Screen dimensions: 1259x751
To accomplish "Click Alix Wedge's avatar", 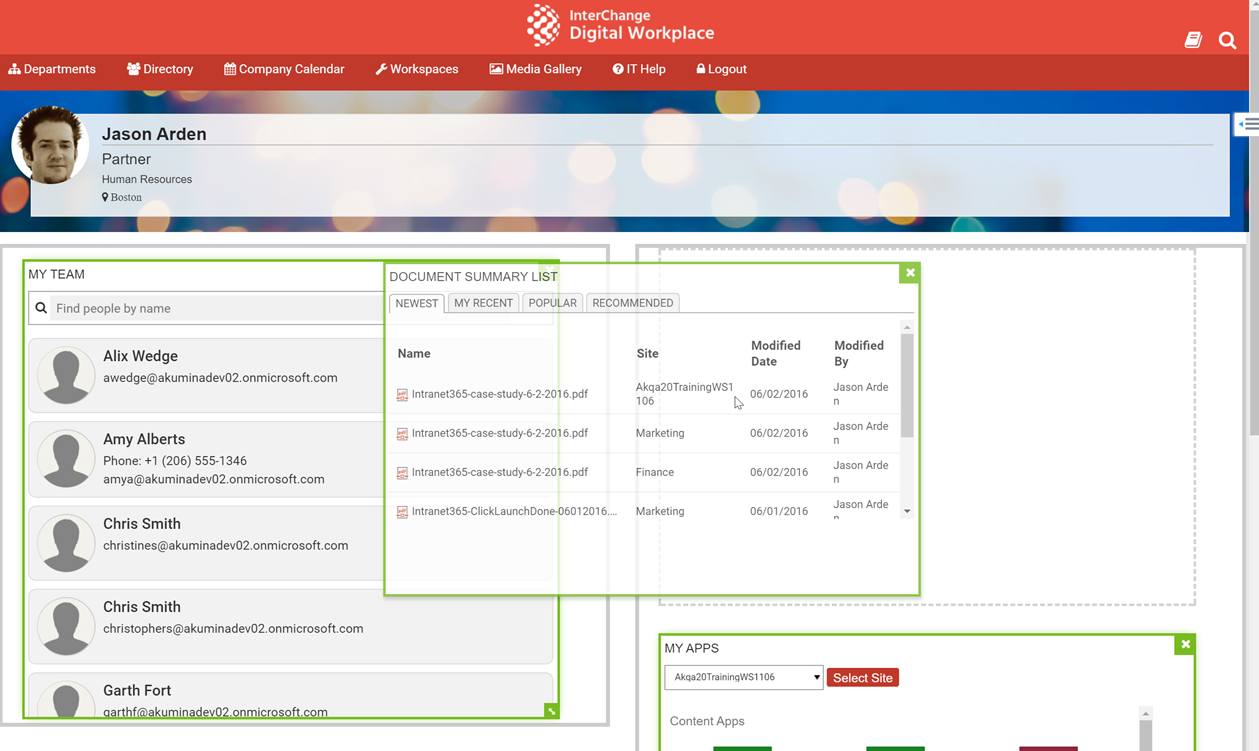I will point(66,375).
